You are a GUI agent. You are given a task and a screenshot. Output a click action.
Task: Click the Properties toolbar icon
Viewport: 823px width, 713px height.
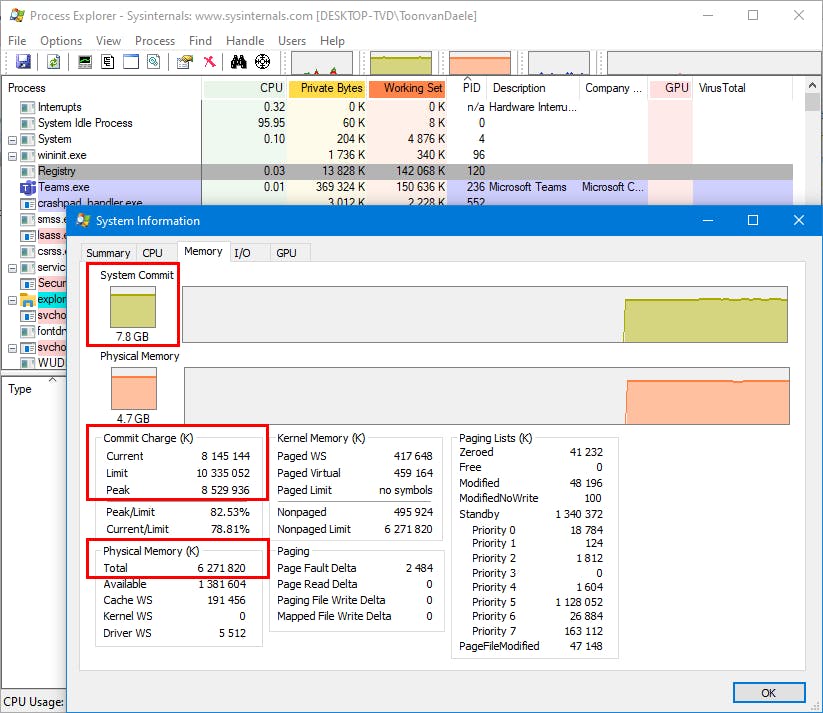(184, 62)
